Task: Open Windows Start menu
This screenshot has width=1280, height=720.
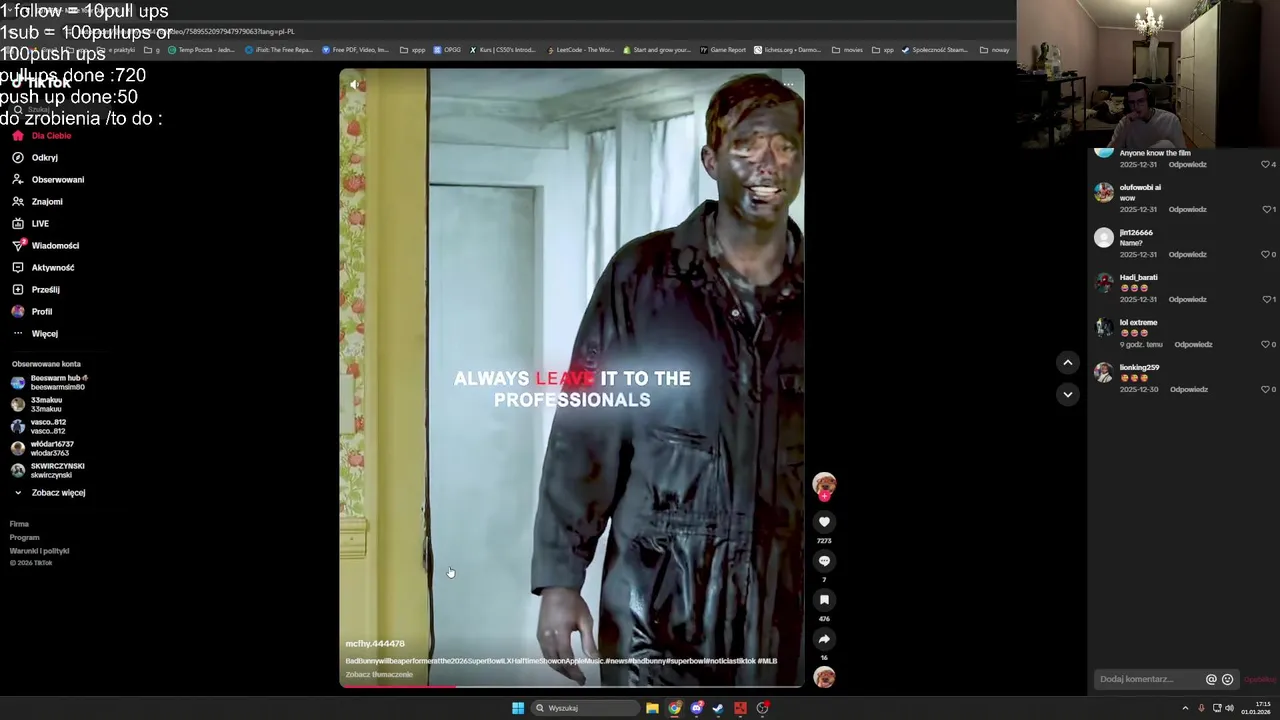Action: pos(518,708)
